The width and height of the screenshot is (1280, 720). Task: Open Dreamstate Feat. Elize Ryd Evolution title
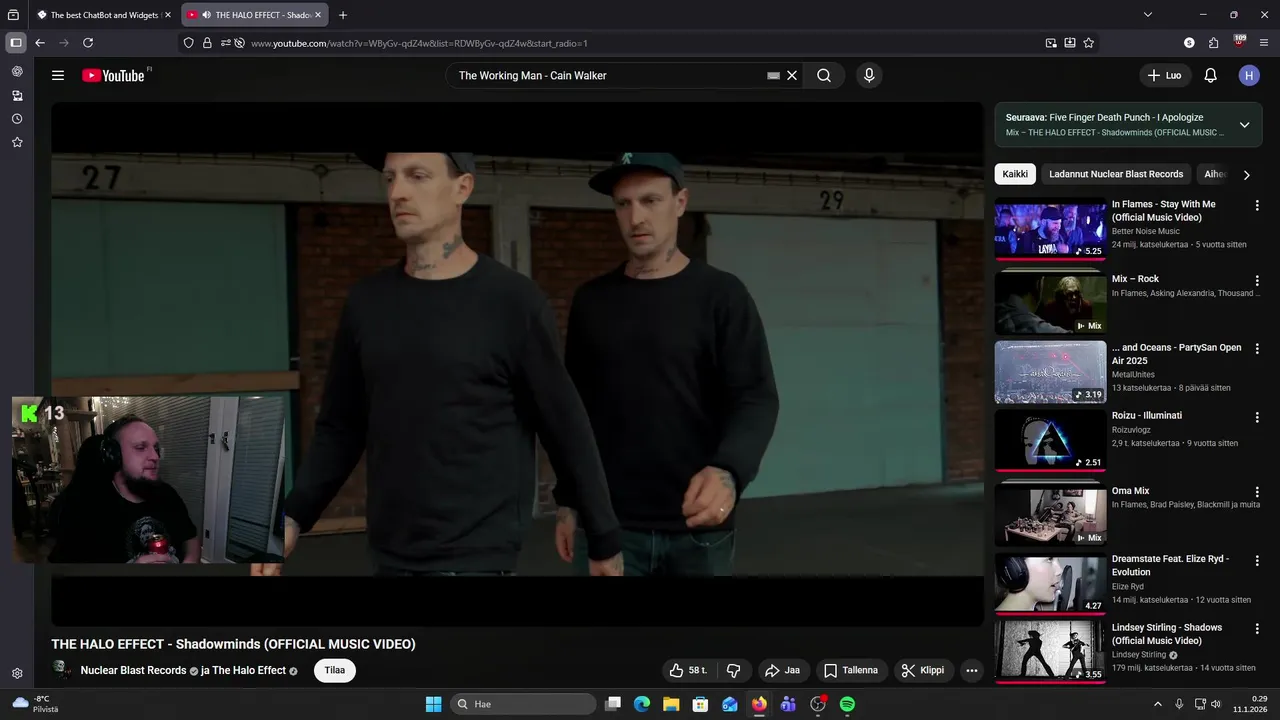1170,565
